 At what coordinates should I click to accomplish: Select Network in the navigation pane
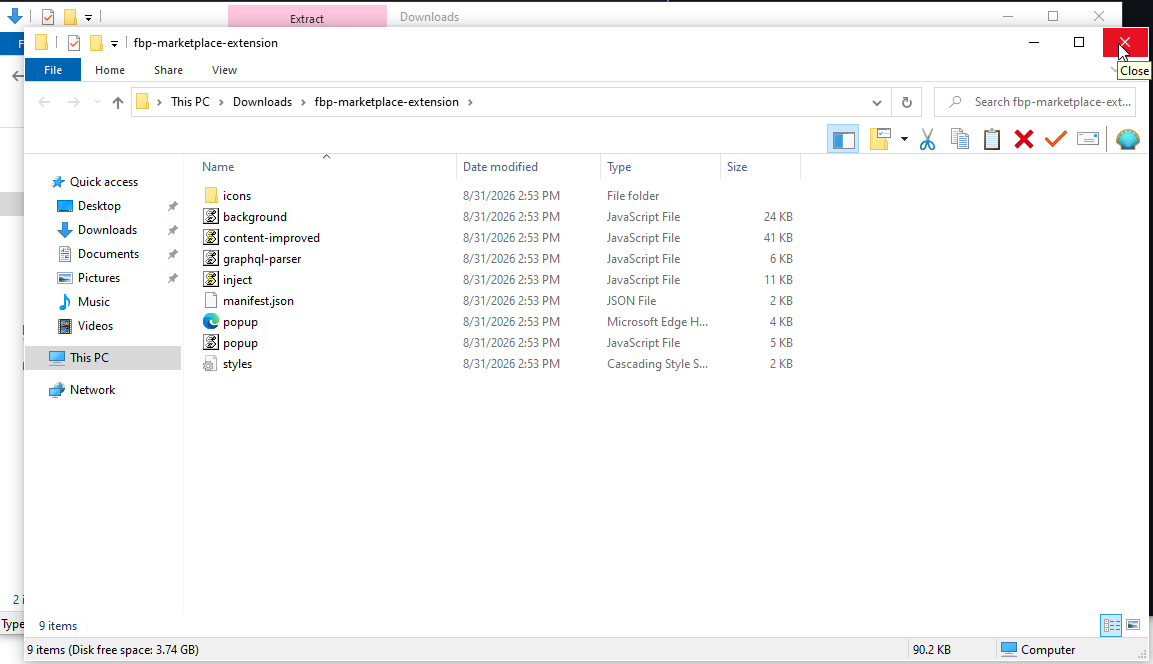pyautogui.click(x=92, y=390)
